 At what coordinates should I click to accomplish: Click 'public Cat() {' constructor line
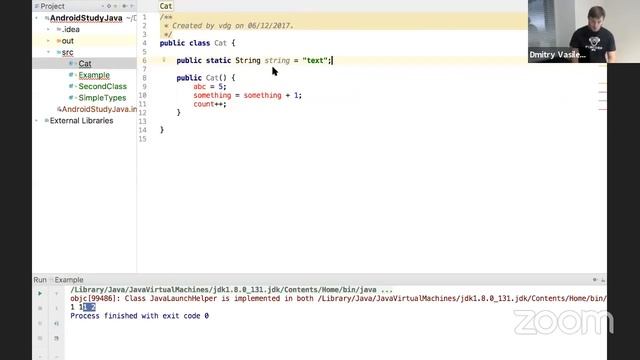pyautogui.click(x=206, y=78)
